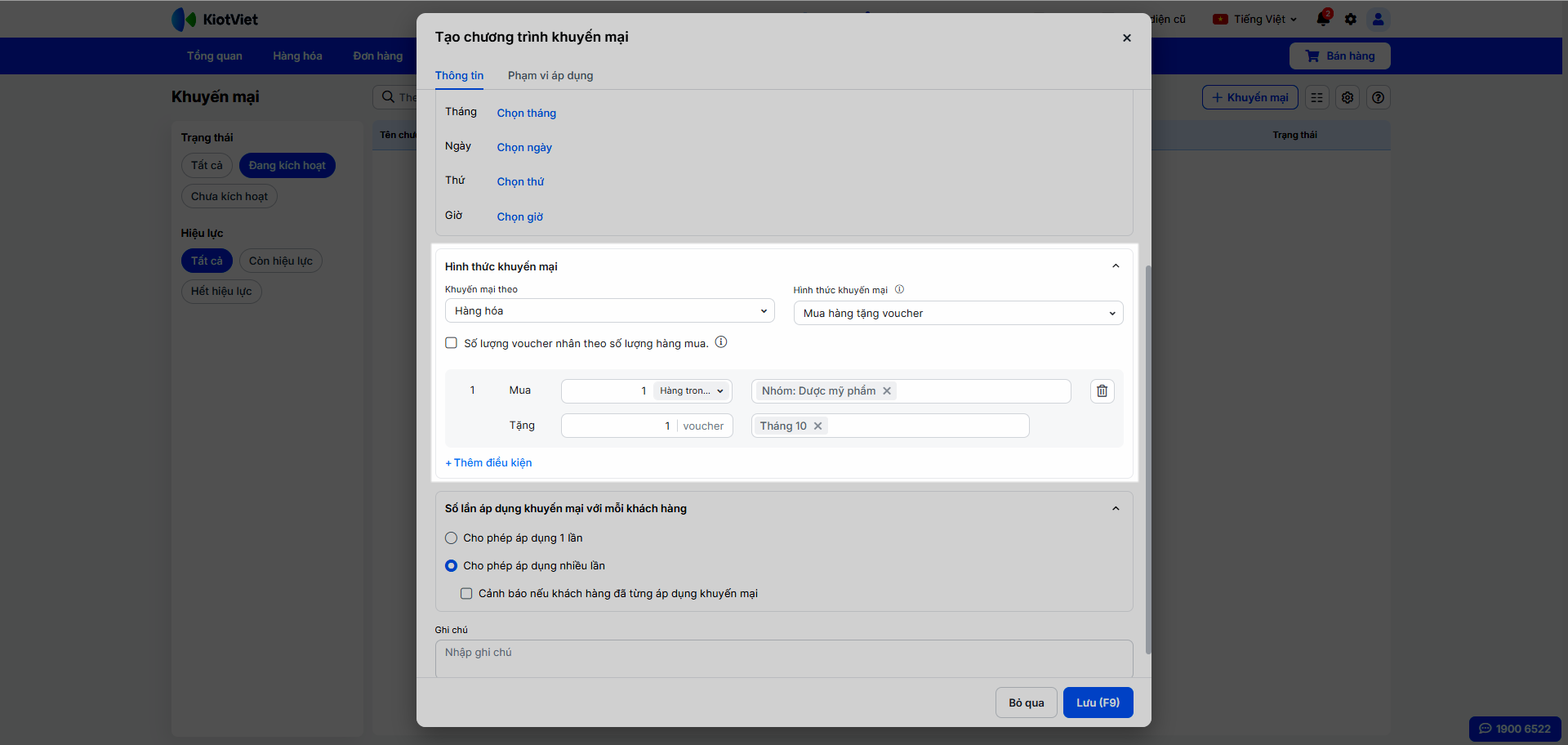1568x745 pixels.
Task: Remove the 'Nhóm: Dược mỹ phẩm' tag
Action: (x=887, y=391)
